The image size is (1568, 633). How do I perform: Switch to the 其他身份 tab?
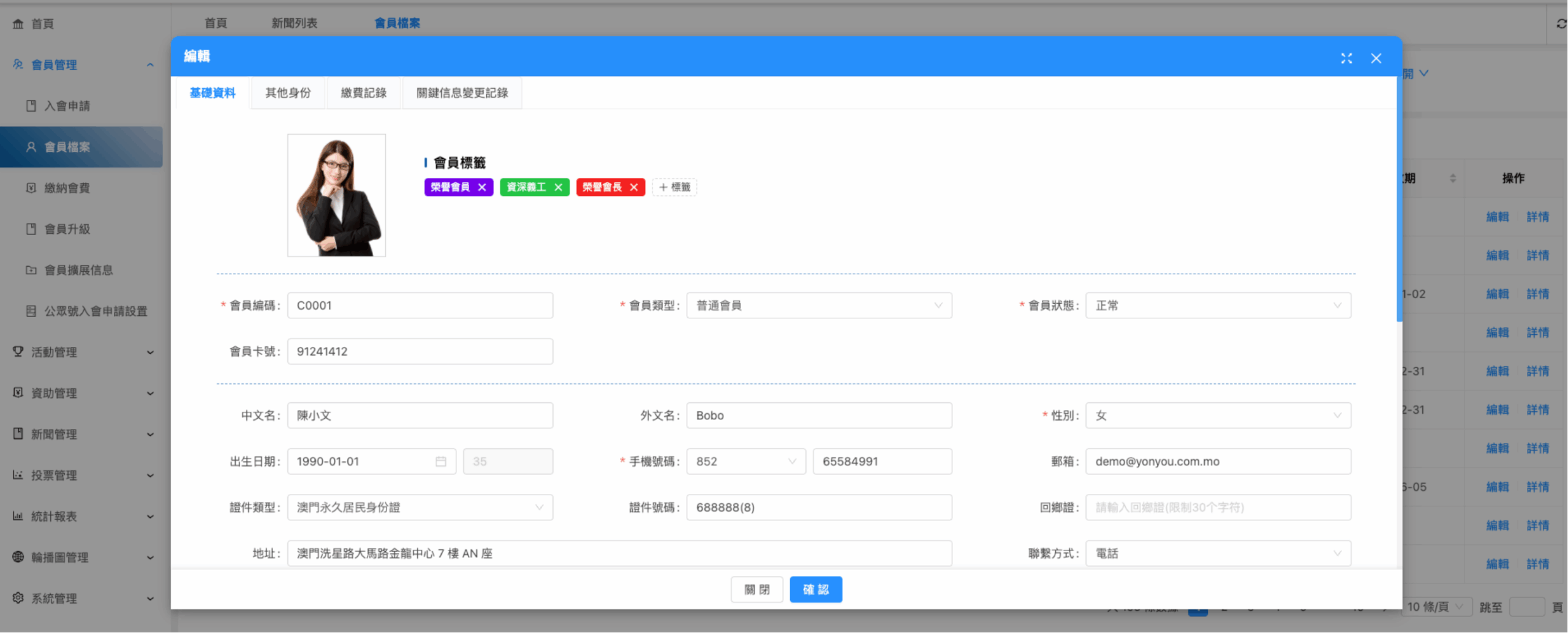(288, 93)
